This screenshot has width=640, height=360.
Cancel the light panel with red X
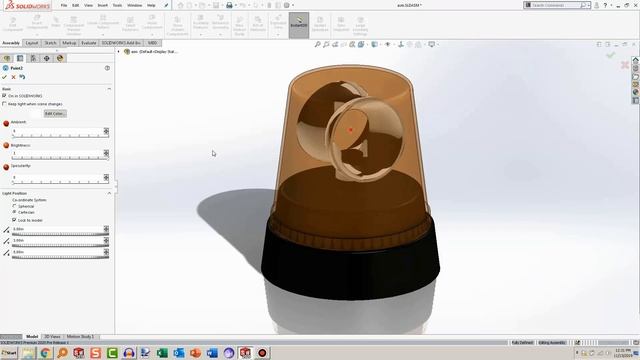click(x=13, y=77)
